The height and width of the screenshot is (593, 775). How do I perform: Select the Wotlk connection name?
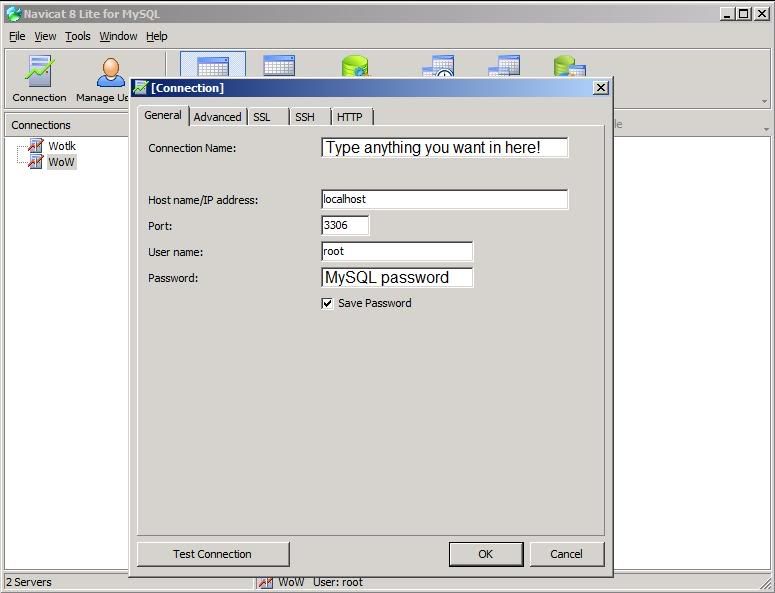coord(62,146)
